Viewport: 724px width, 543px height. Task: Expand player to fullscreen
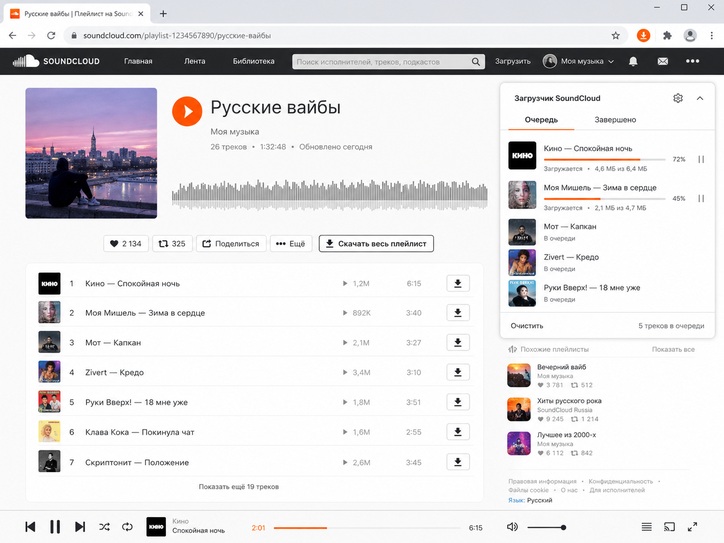[692, 527]
